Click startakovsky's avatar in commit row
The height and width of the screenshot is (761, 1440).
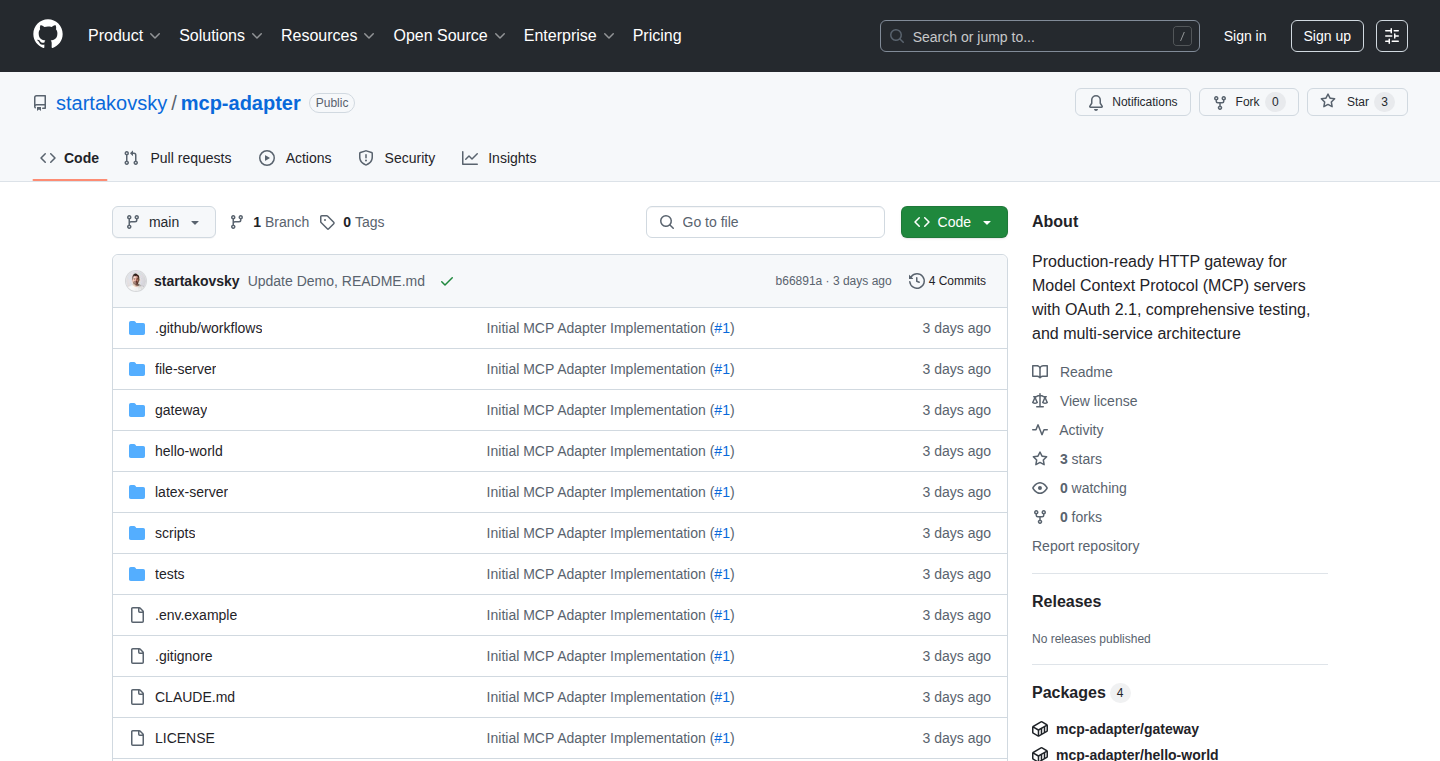click(x=136, y=281)
